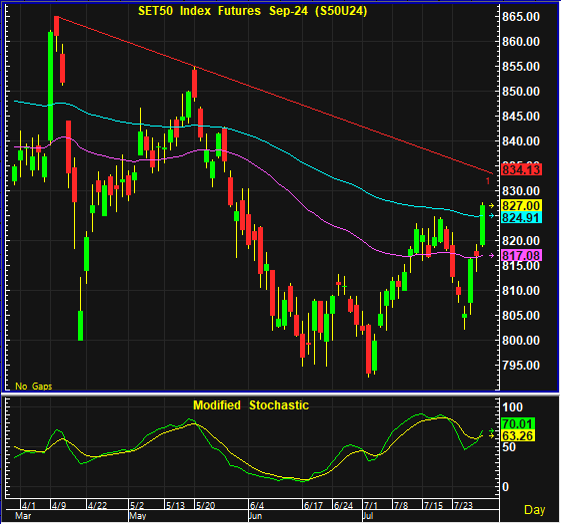Viewport: 561px width, 524px height.
Task: Click the red 834.13 trendline price label
Action: click(x=522, y=169)
